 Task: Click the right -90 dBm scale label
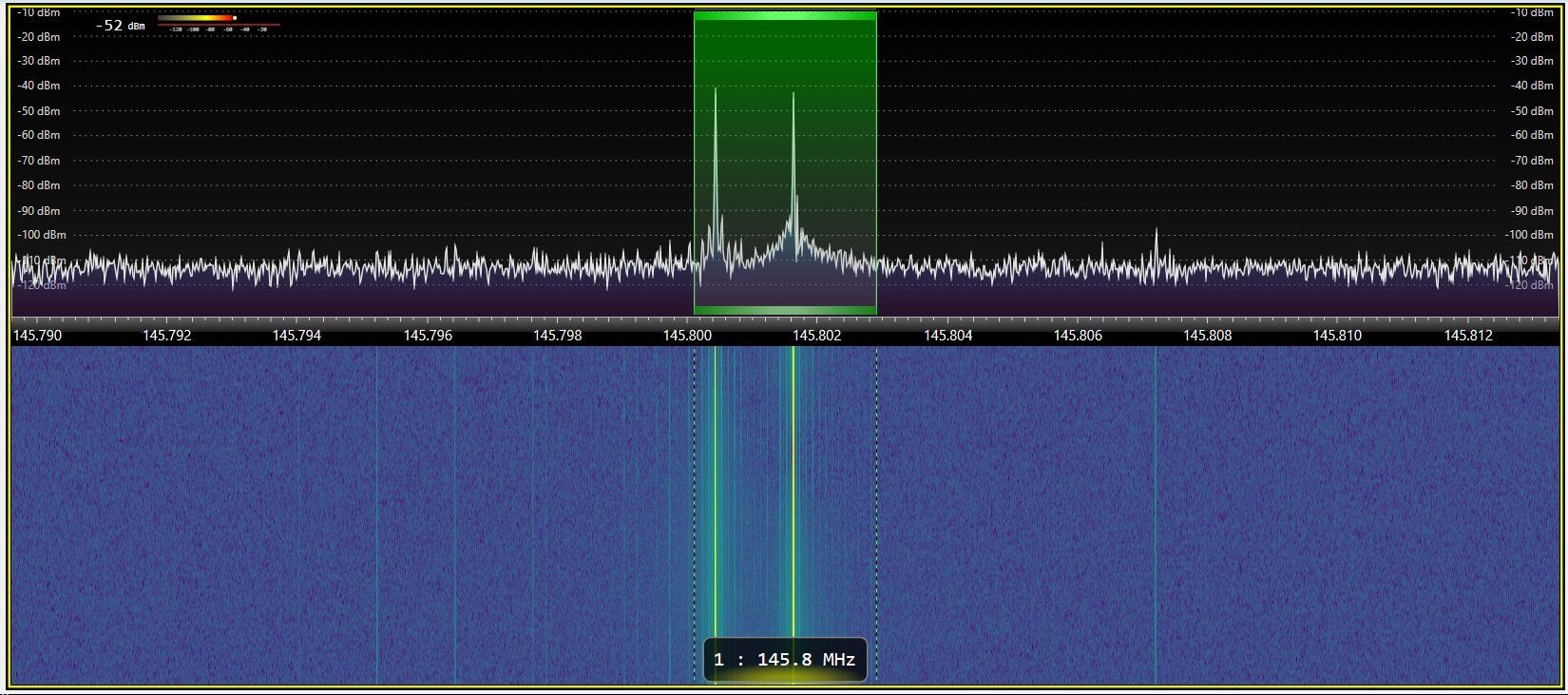[x=1532, y=210]
